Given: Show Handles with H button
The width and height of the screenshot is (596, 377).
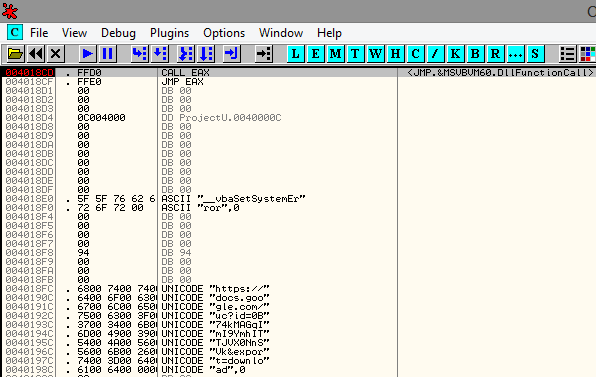Looking at the screenshot, I should click(395, 54).
